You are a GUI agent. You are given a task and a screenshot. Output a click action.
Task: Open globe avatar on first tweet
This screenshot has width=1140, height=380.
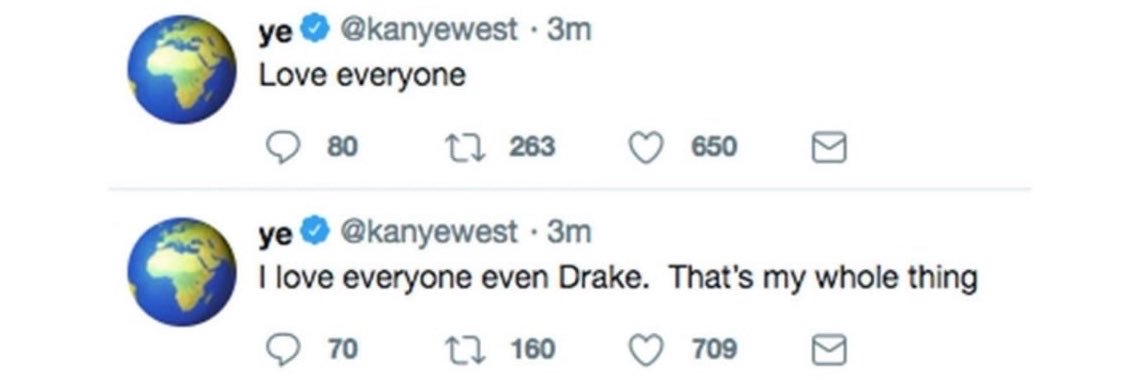(x=182, y=70)
